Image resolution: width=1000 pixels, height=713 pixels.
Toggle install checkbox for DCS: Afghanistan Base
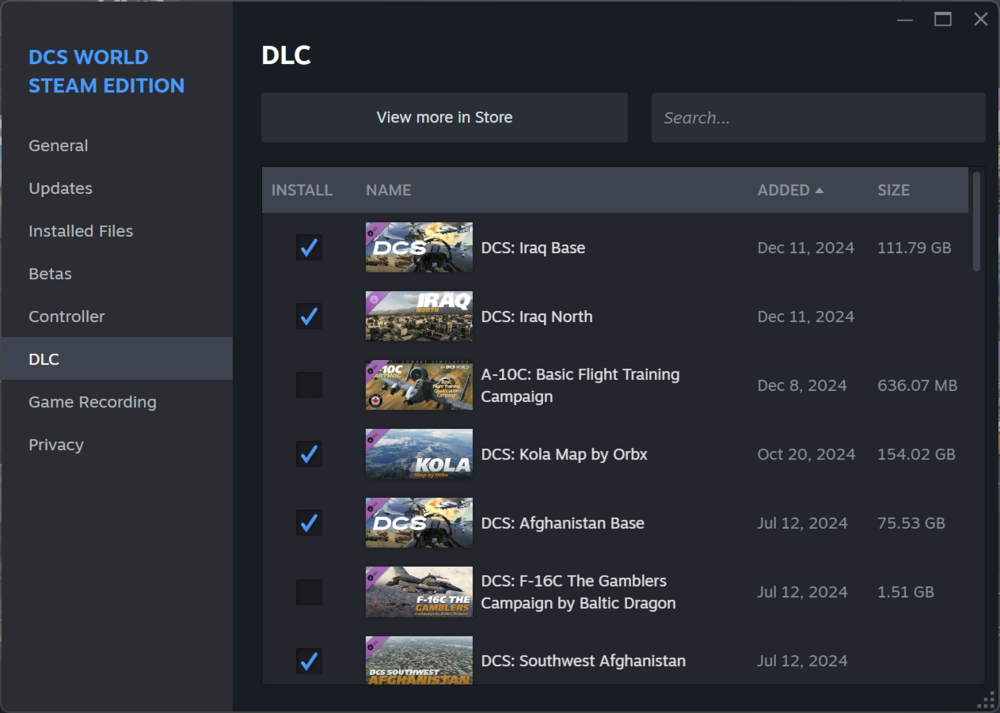point(309,523)
